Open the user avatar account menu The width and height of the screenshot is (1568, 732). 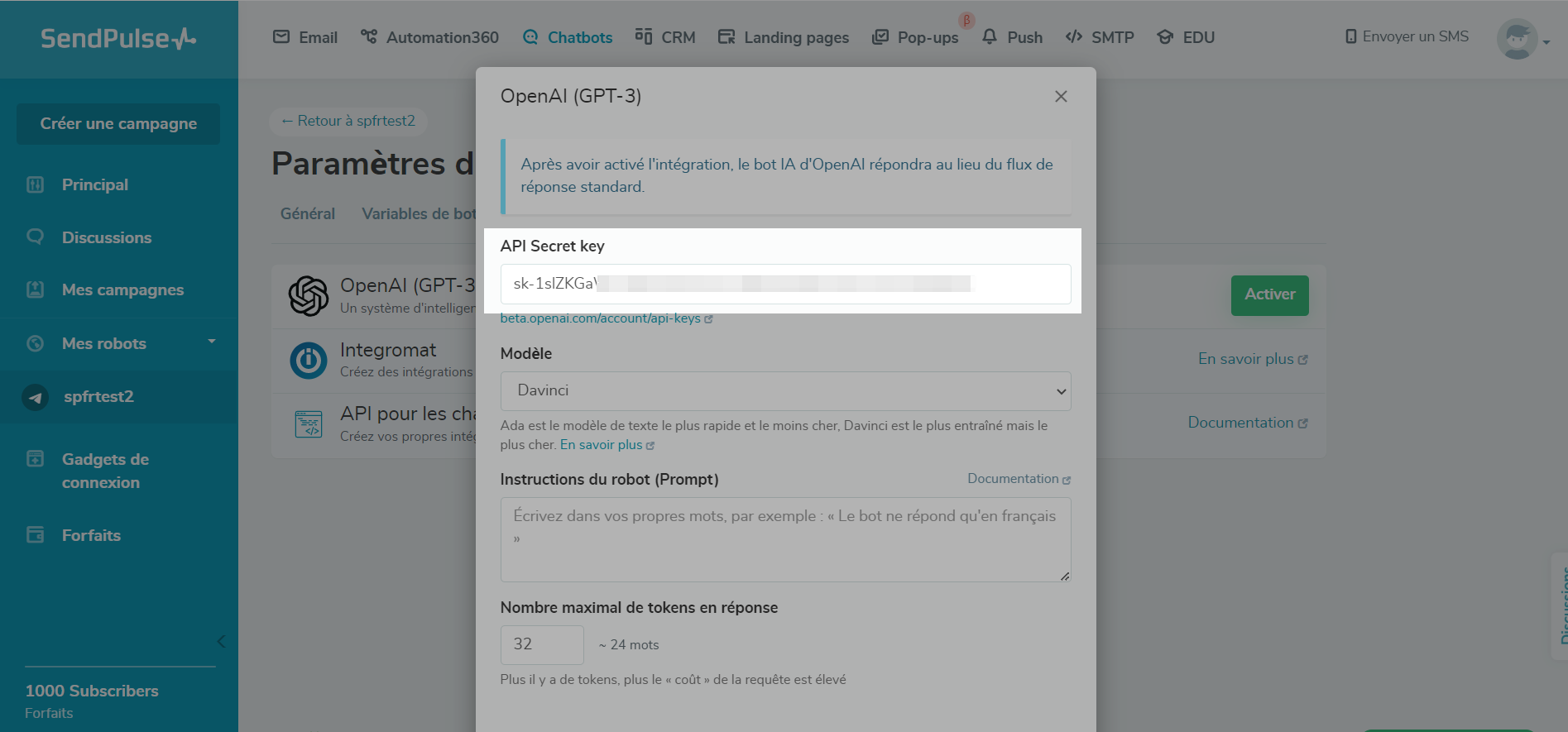(1521, 39)
